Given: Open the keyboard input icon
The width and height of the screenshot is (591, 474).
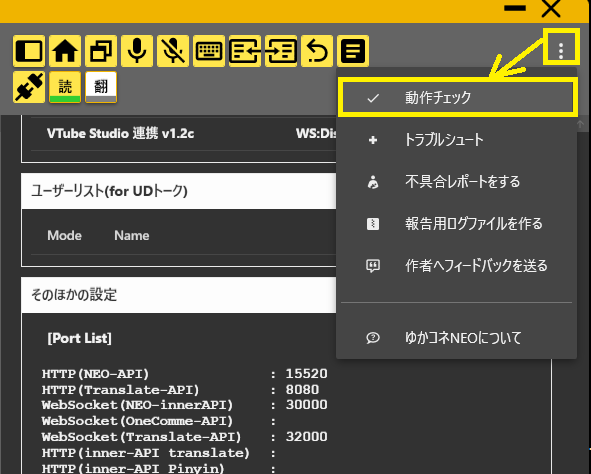Looking at the screenshot, I should tap(209, 51).
